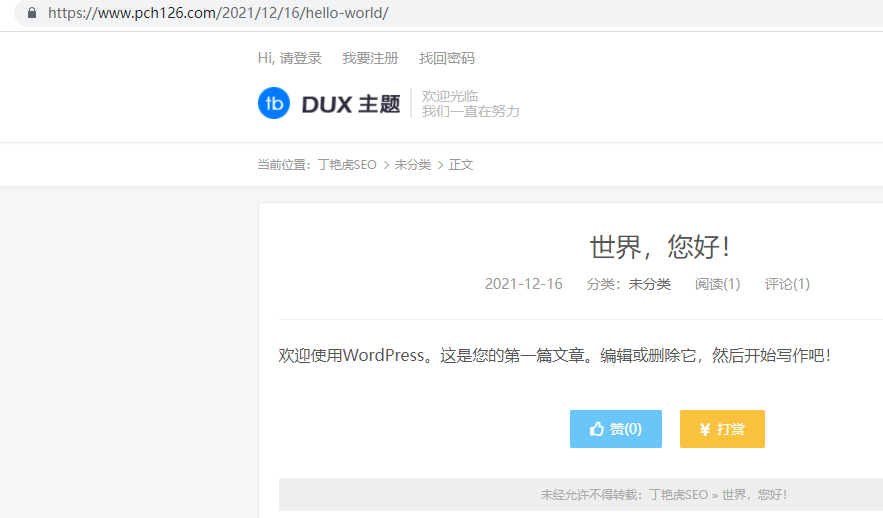Click the 阅读(1) view count
This screenshot has height=518, width=883.
point(718,284)
